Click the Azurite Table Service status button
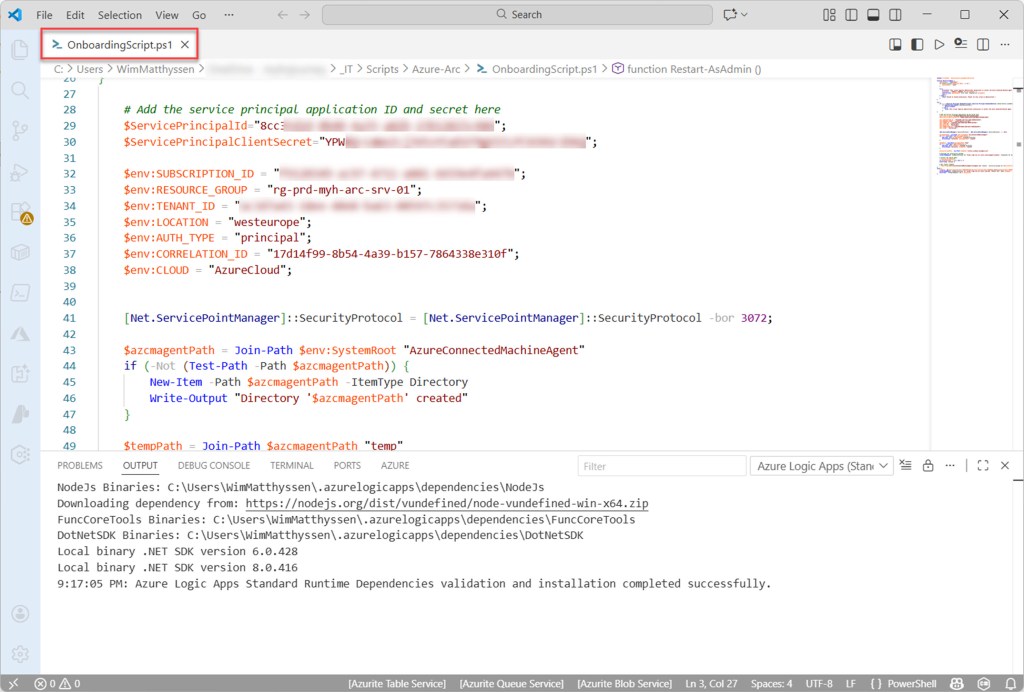The width and height of the screenshot is (1024, 692). 397,684
